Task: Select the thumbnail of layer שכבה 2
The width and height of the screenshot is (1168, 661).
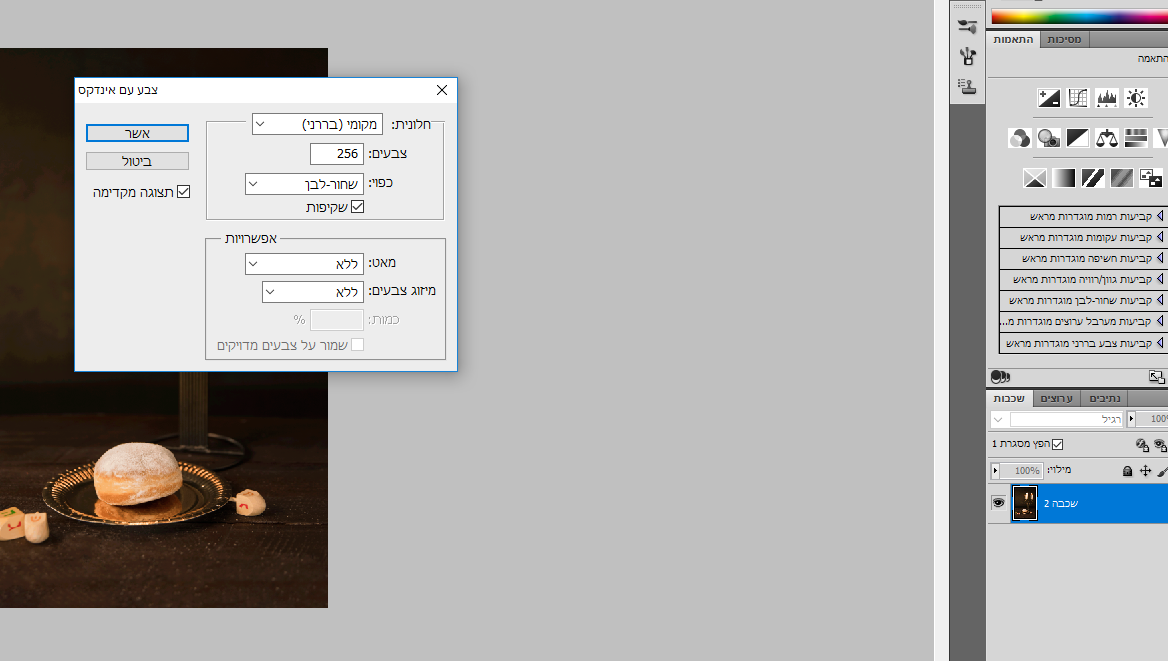Action: (x=1024, y=503)
